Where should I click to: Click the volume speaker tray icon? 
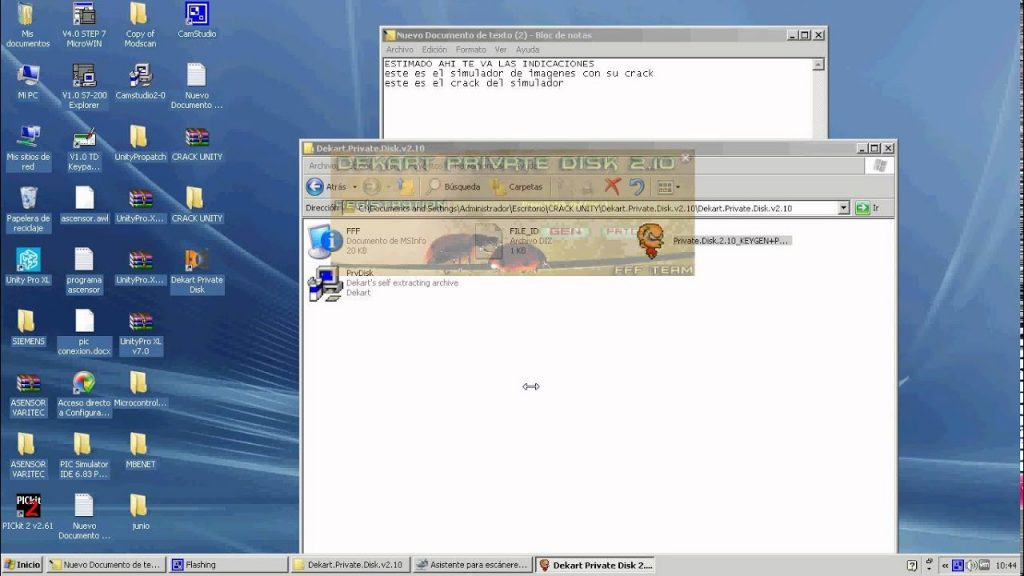pyautogui.click(x=971, y=566)
